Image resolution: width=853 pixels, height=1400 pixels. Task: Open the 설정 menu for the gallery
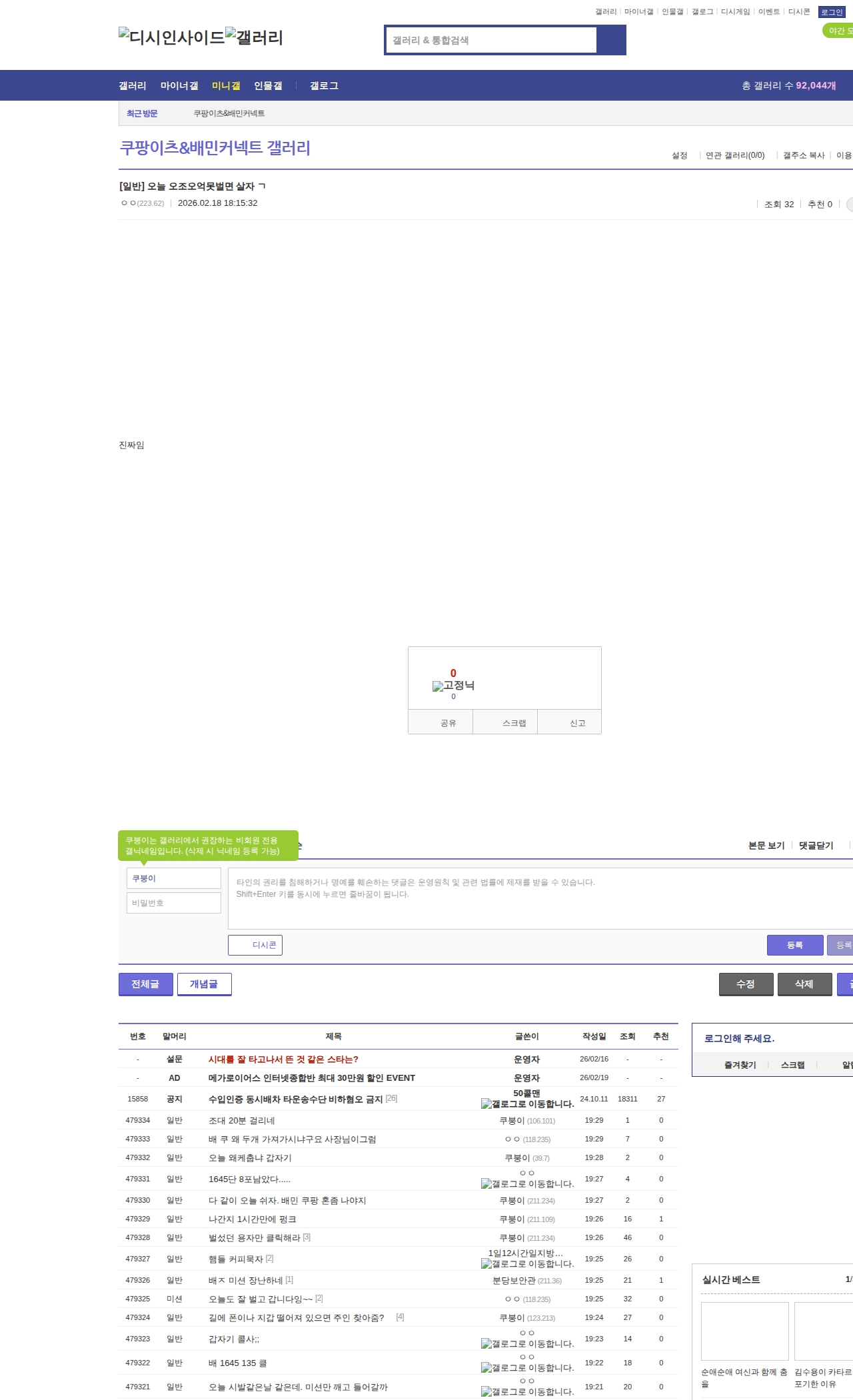tap(680, 155)
